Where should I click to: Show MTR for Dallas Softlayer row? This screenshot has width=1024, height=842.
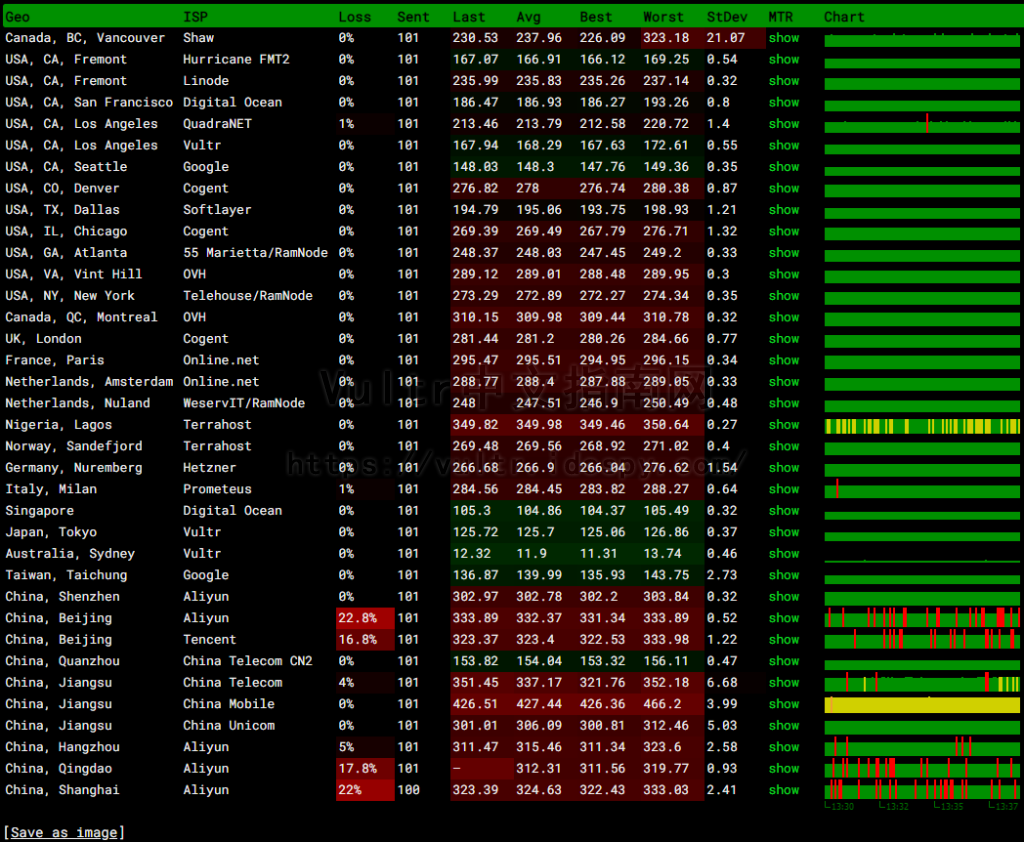click(784, 210)
